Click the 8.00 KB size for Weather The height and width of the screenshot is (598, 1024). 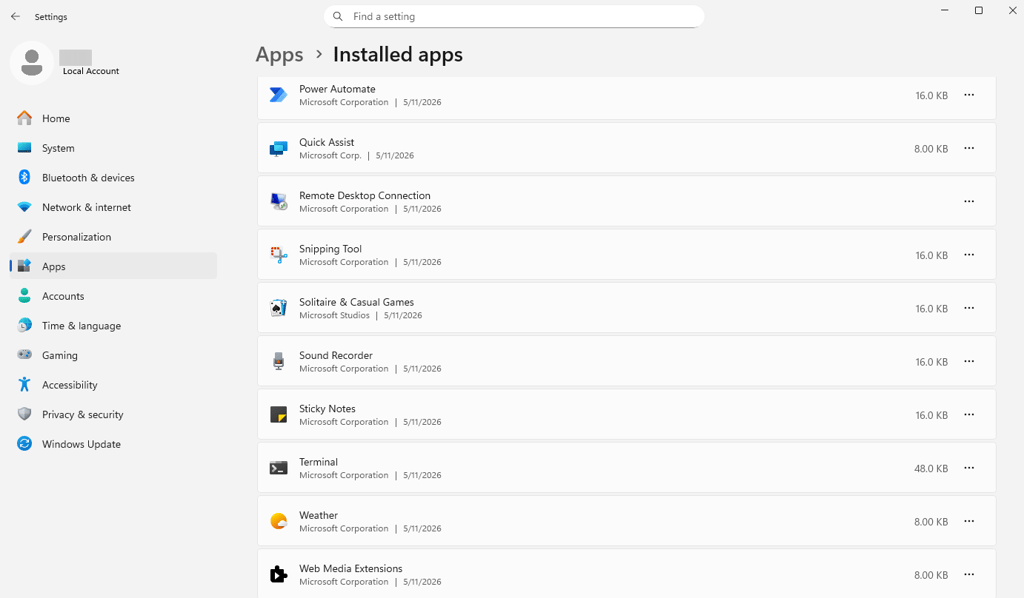(931, 522)
